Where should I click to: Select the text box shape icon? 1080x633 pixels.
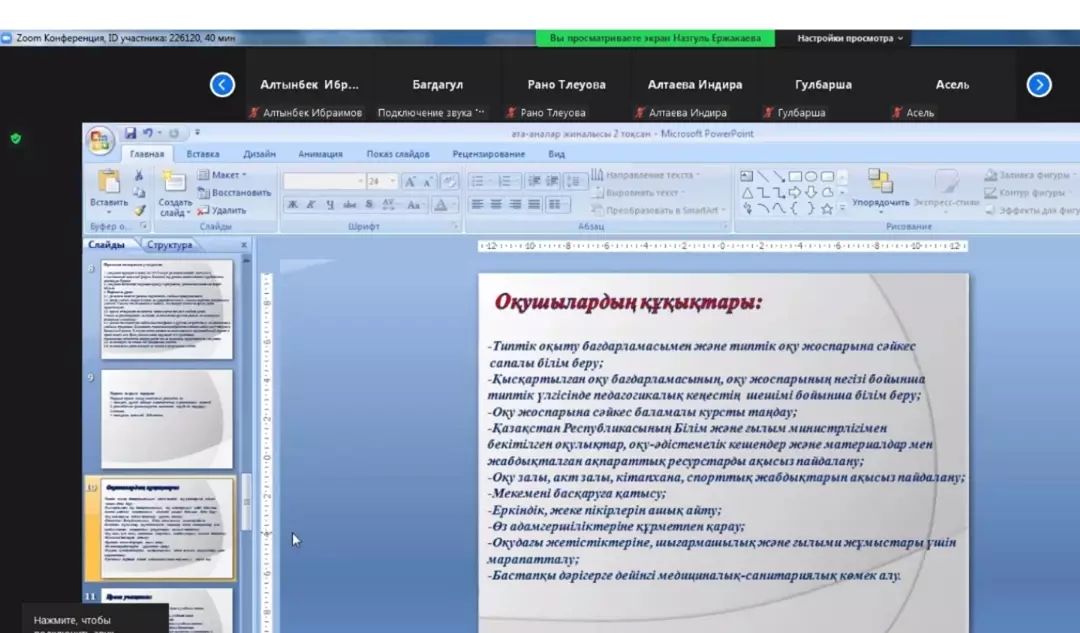coord(747,176)
